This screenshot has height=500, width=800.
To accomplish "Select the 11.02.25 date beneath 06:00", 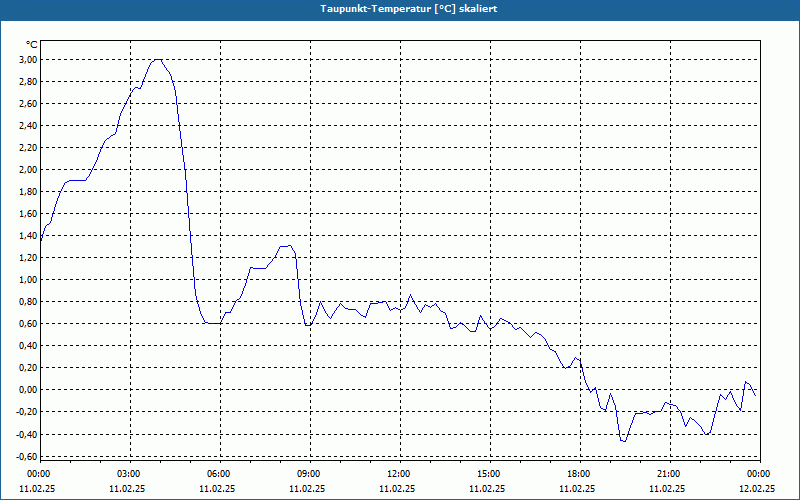I will click(217, 488).
